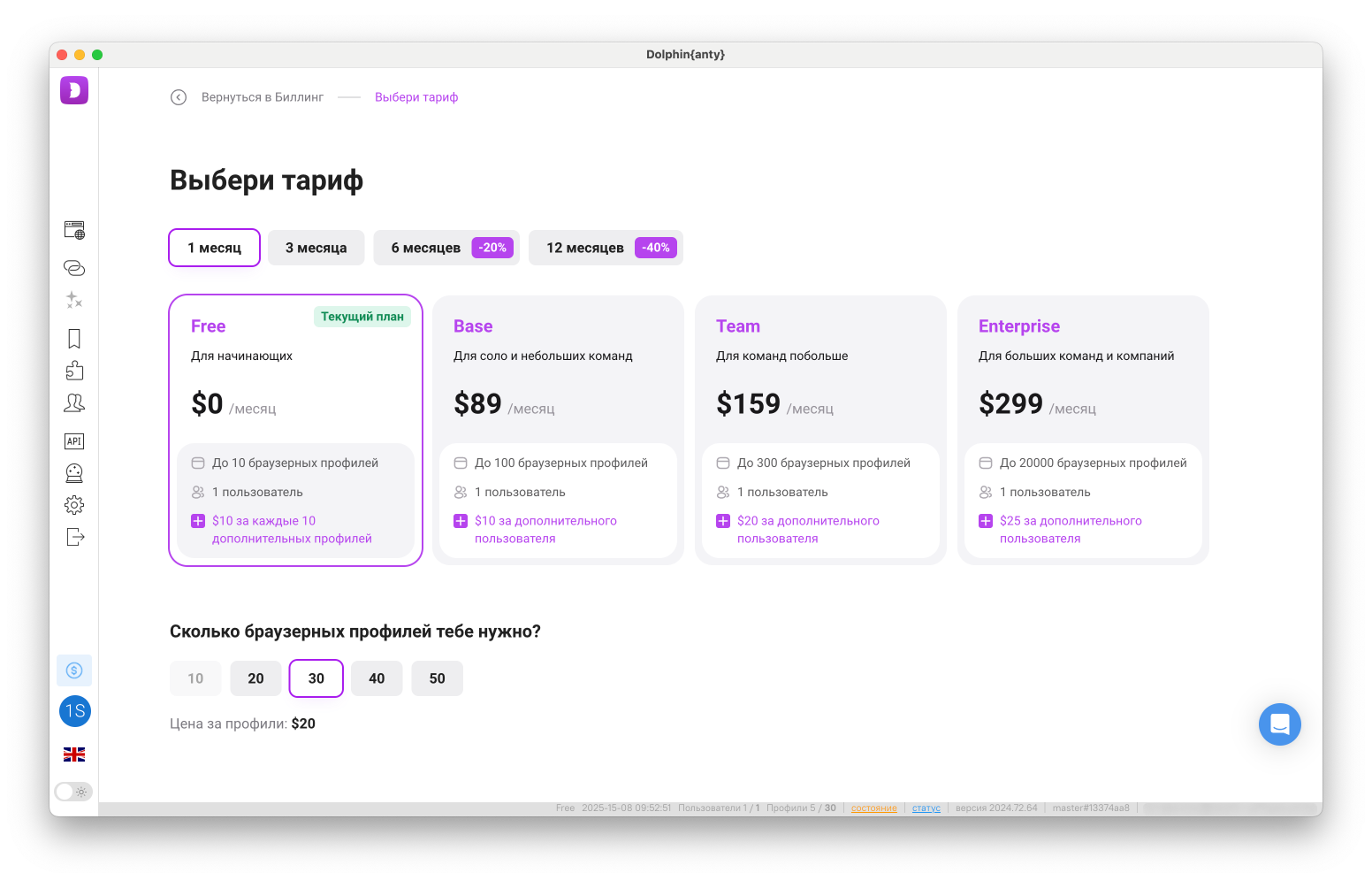The image size is (1372, 873).
Task: Open the Browsers section icon in the sidebar
Action: [x=74, y=231]
